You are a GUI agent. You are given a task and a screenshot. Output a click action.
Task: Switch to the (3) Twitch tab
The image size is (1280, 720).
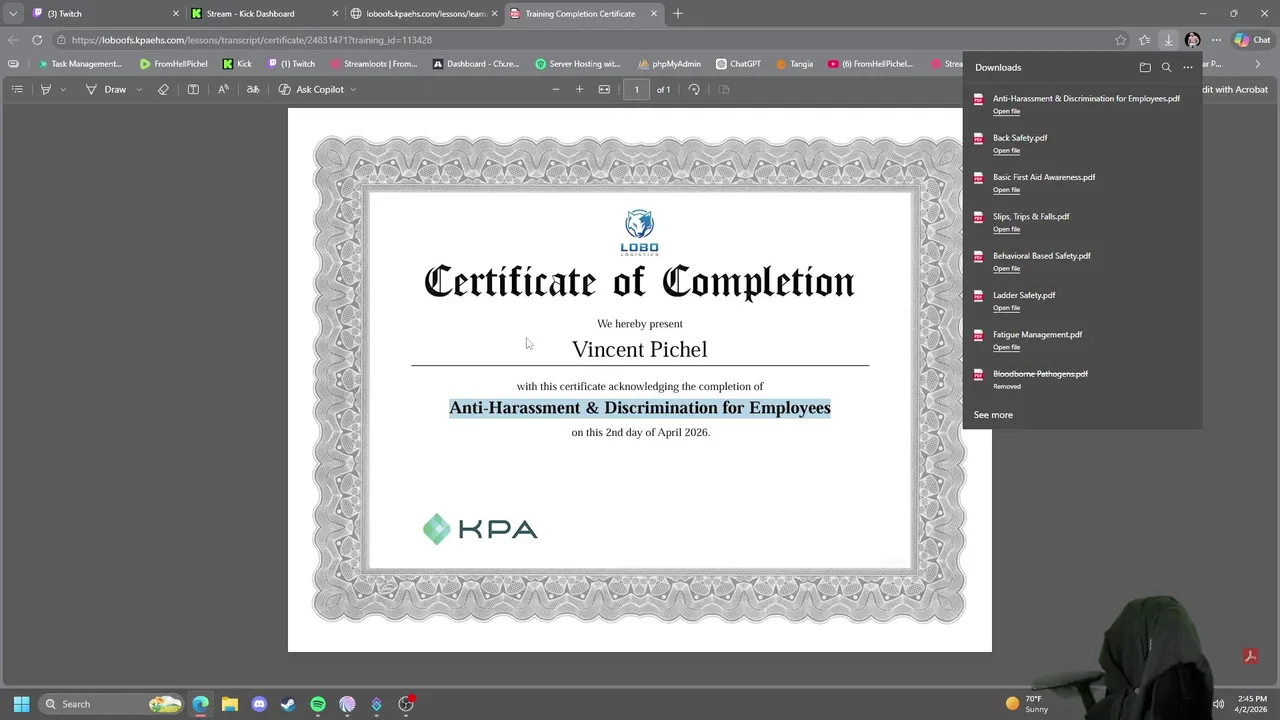[104, 14]
